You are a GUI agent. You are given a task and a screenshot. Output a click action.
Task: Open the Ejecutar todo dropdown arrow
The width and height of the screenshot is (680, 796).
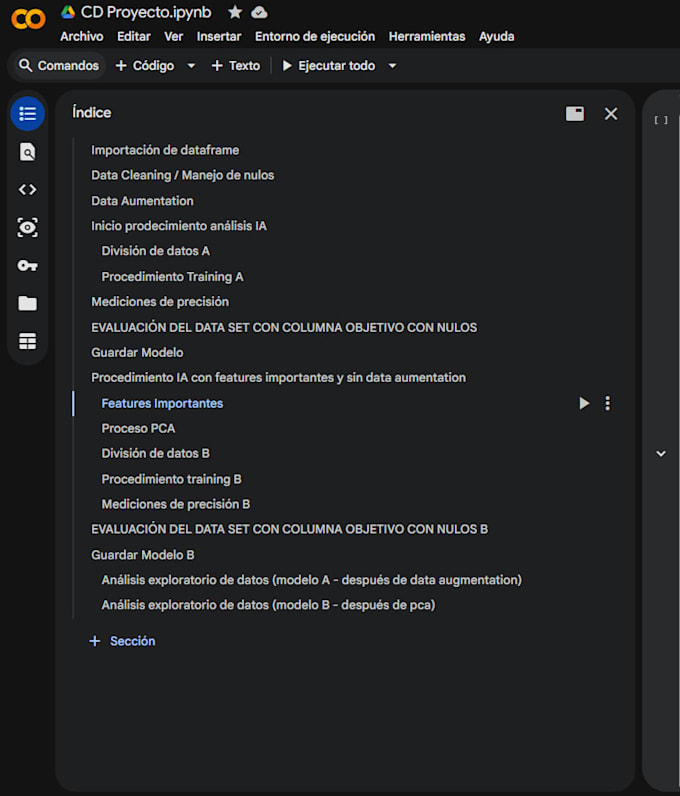[x=392, y=66]
